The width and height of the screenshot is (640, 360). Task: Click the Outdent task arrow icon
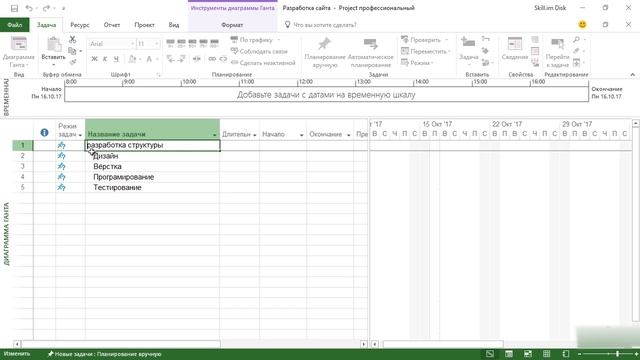pos(171,59)
